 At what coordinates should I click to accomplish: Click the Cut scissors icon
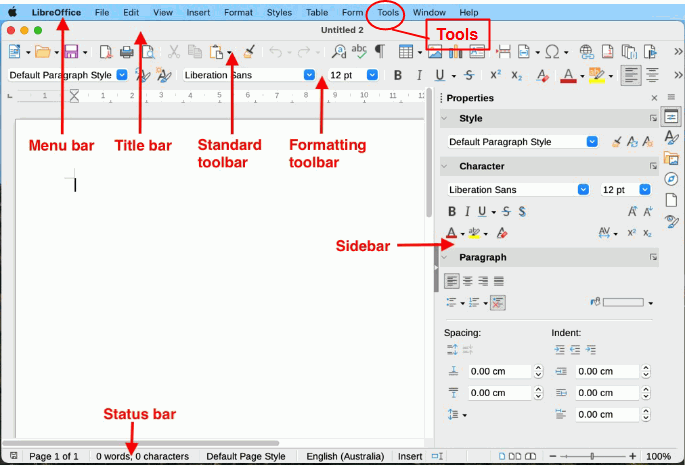click(x=174, y=52)
